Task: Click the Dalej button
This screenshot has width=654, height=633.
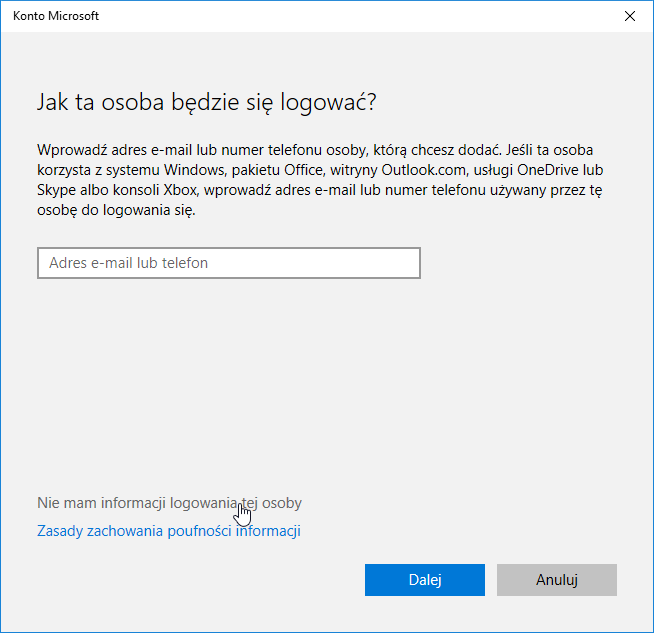Action: click(x=425, y=580)
